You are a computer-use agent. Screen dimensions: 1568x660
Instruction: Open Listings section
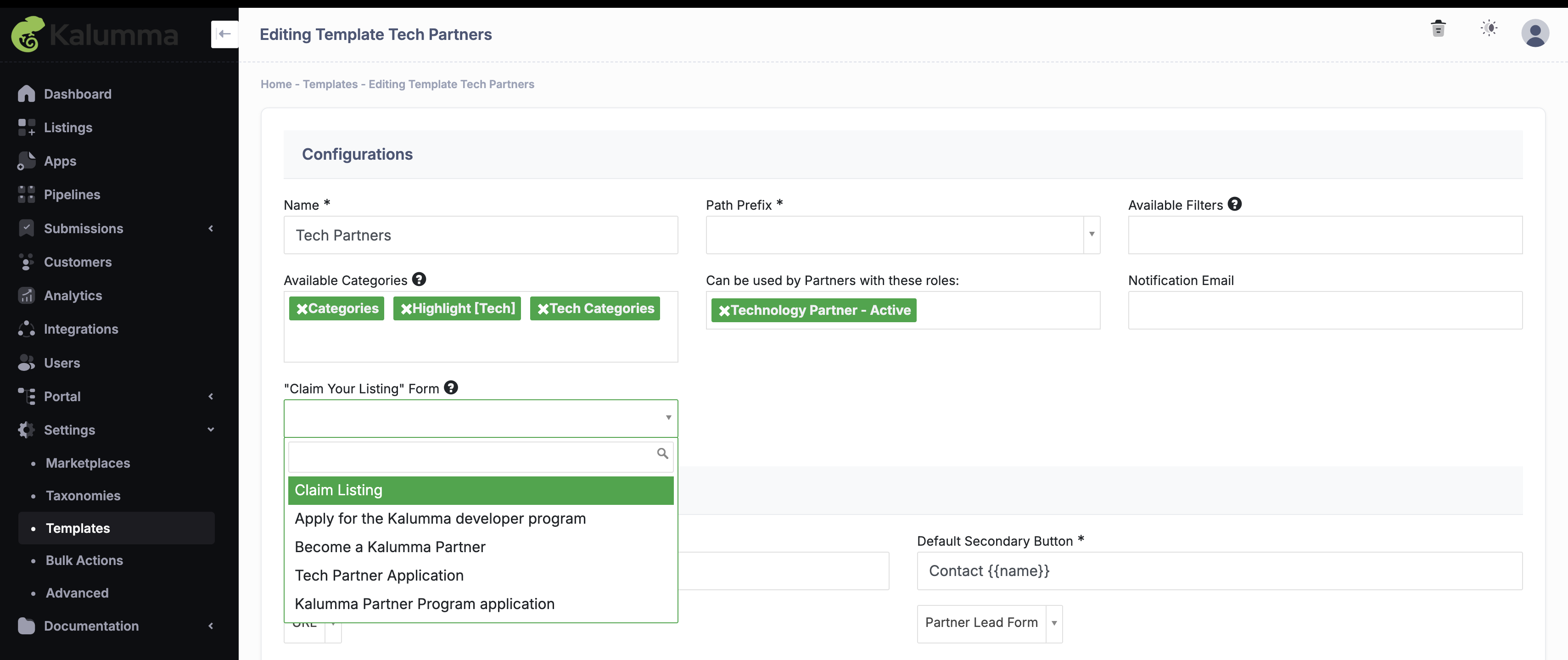click(68, 128)
